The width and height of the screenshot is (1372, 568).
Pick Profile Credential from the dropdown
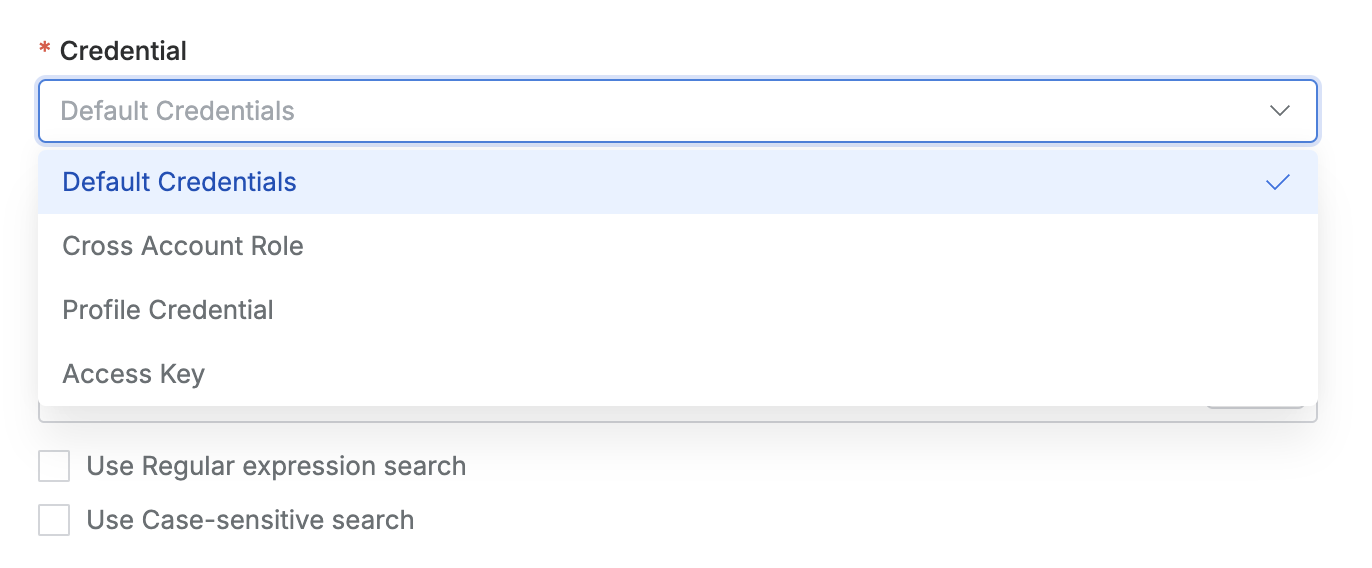tap(168, 310)
